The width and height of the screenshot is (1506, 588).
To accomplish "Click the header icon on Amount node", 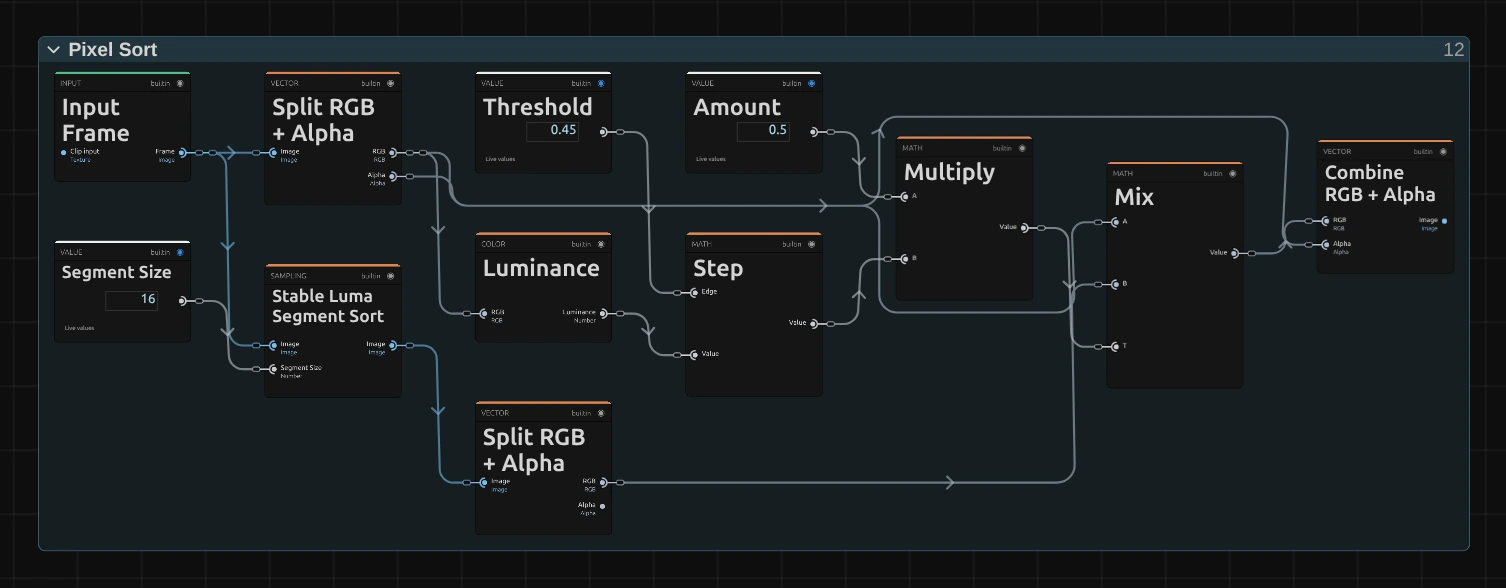I will tap(811, 84).
